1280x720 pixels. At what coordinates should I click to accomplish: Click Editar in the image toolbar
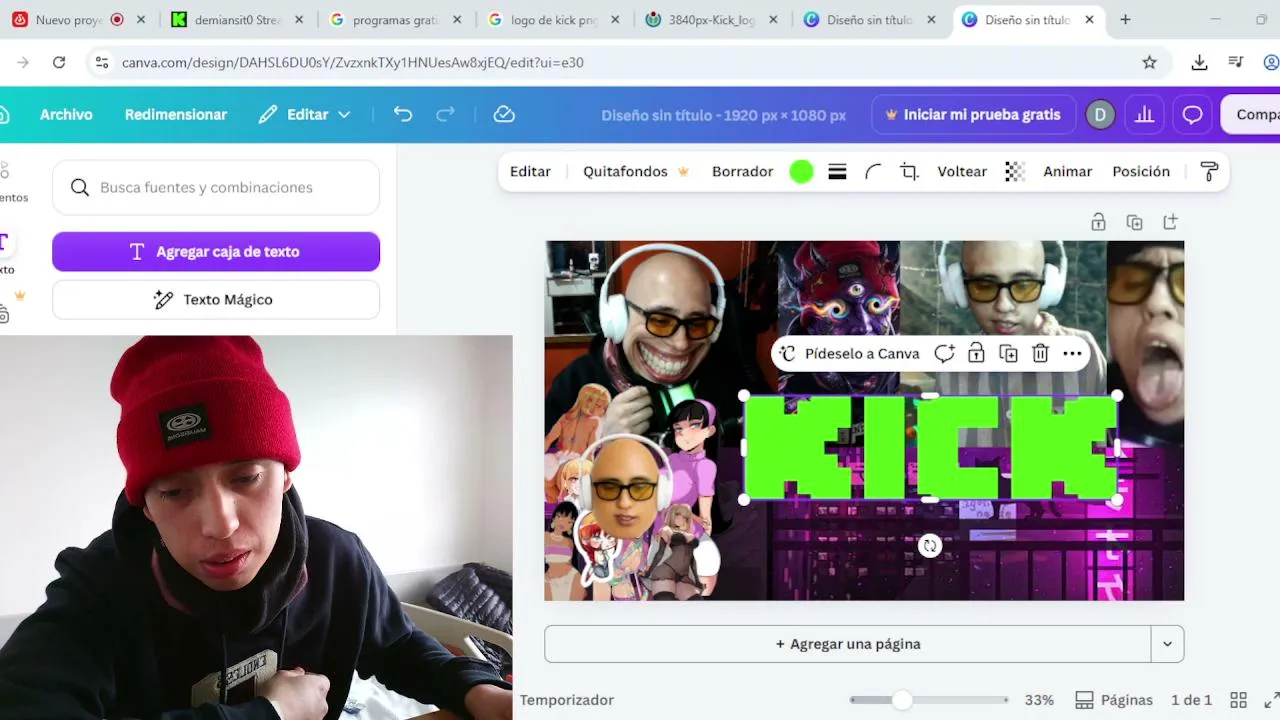click(x=530, y=172)
